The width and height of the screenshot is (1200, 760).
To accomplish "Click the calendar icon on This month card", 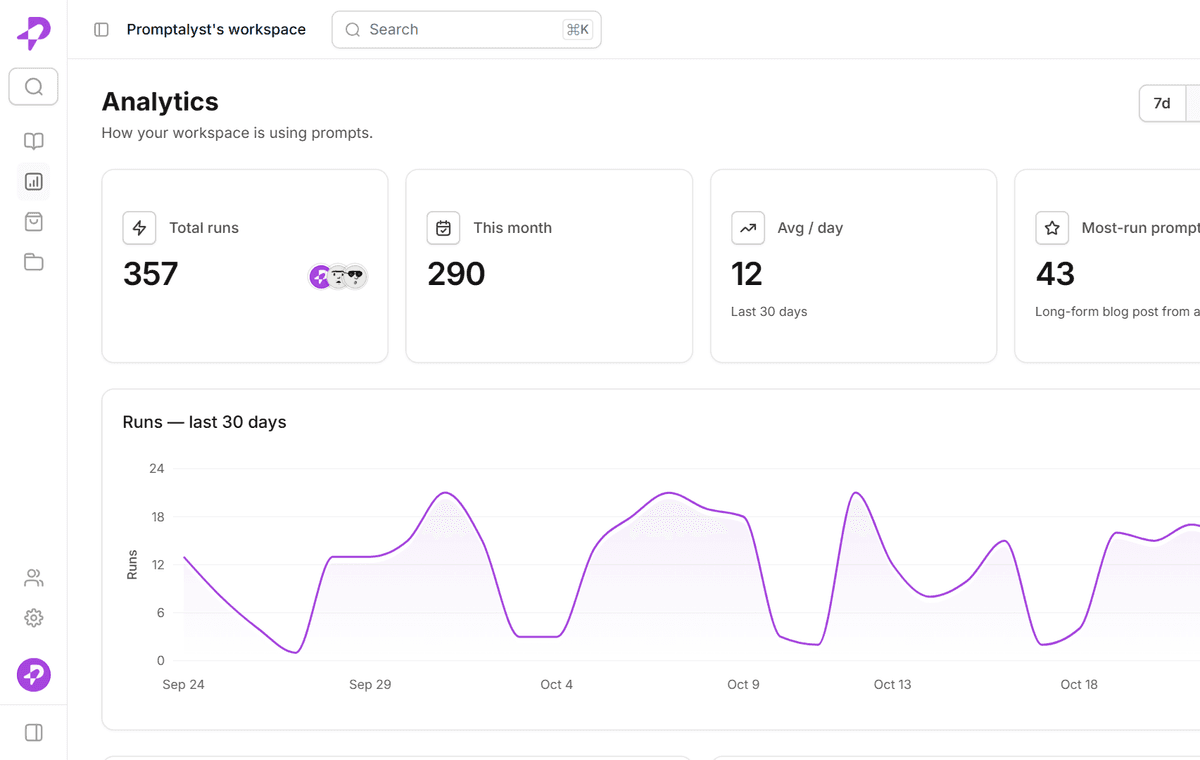I will (x=444, y=228).
